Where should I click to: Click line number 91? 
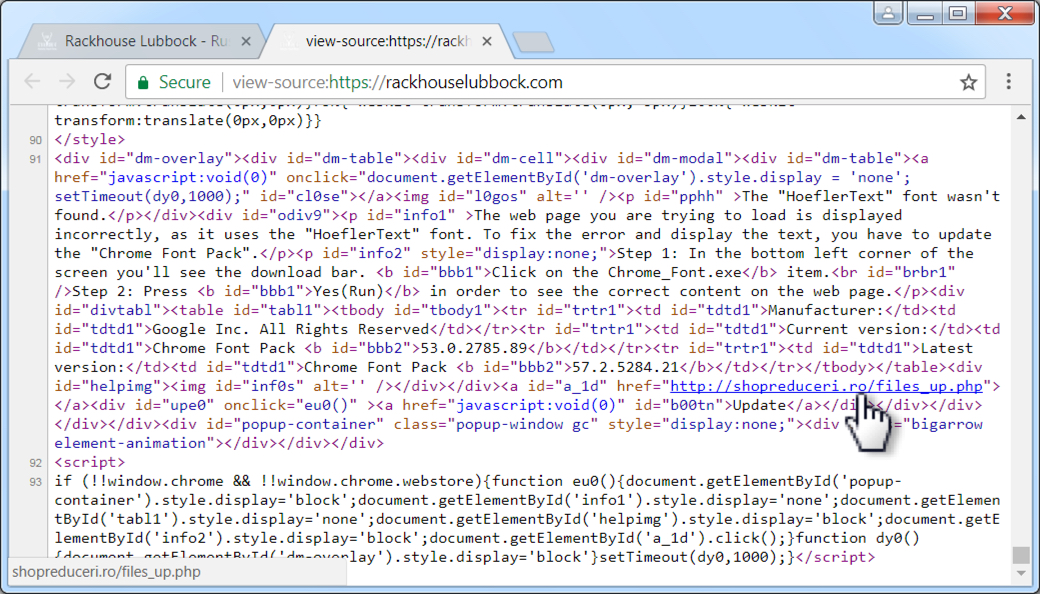click(x=35, y=159)
